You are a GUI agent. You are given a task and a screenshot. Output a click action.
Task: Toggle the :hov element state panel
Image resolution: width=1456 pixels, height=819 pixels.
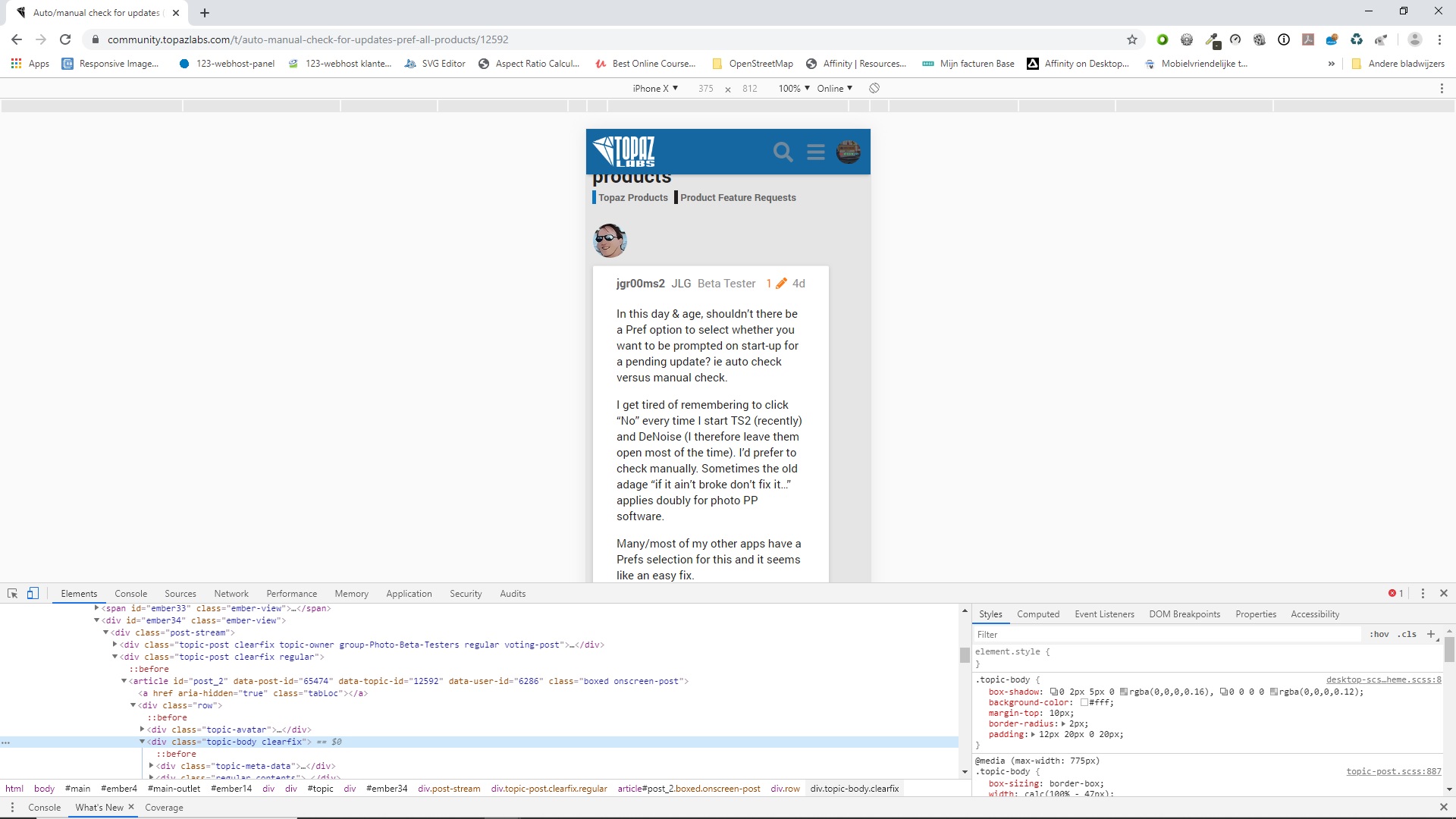(1379, 635)
